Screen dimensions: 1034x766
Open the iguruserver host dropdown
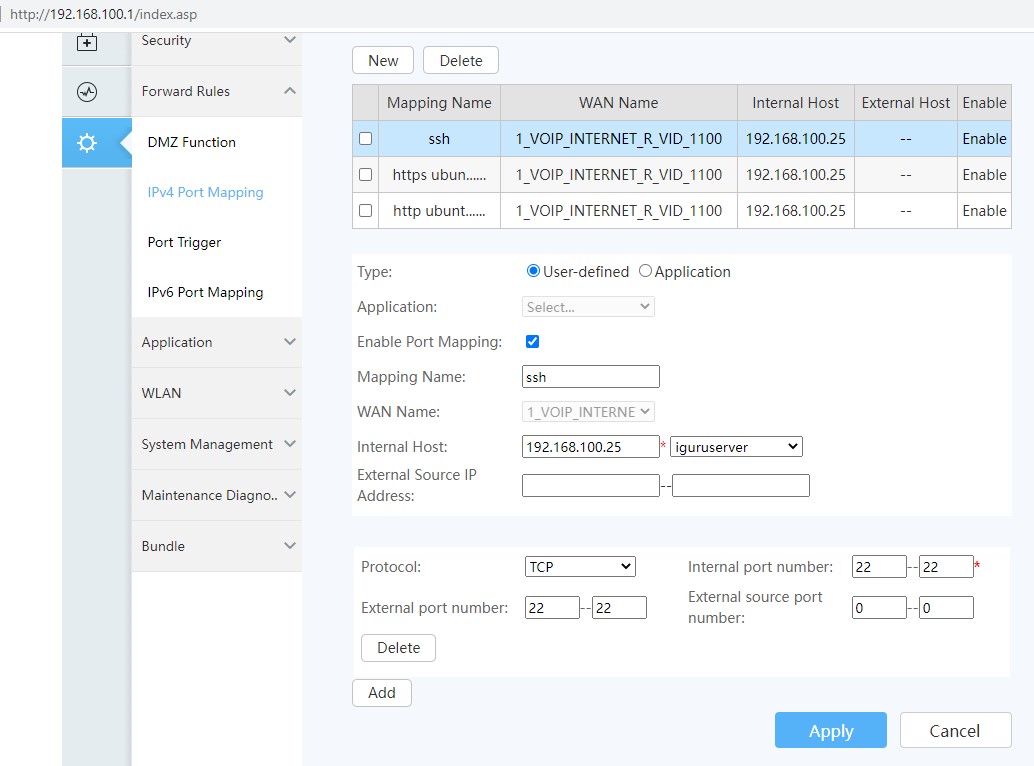(x=736, y=447)
